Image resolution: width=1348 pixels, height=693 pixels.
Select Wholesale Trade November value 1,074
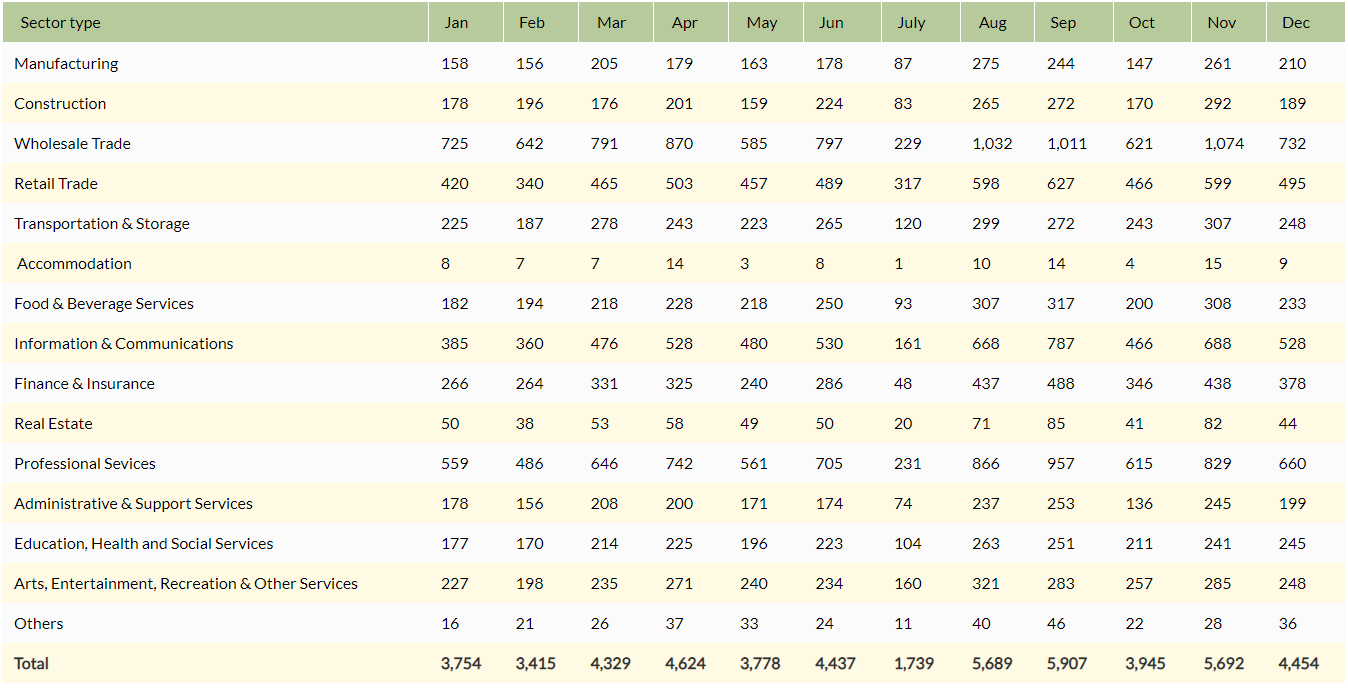1224,143
